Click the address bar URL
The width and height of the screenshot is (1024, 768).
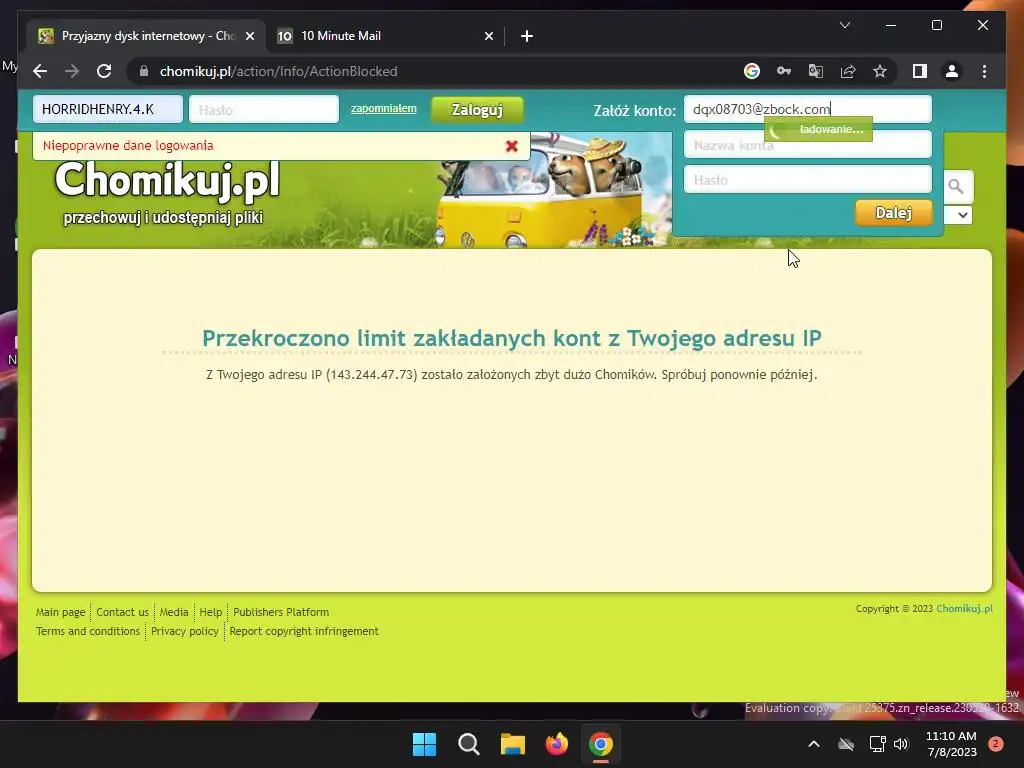pyautogui.click(x=278, y=71)
